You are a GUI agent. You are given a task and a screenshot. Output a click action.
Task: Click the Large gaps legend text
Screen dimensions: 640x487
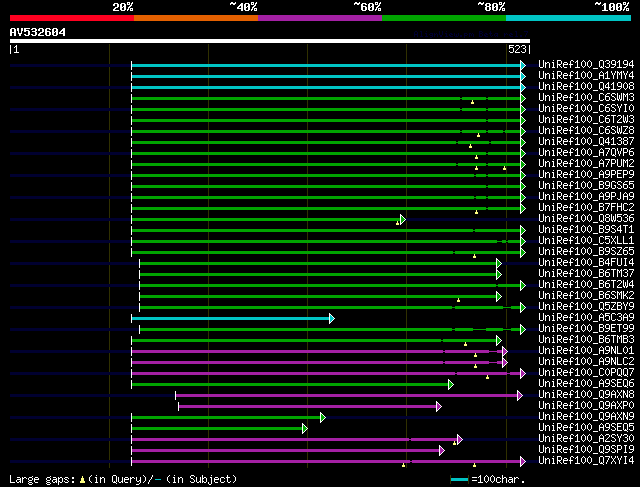tap(123, 479)
